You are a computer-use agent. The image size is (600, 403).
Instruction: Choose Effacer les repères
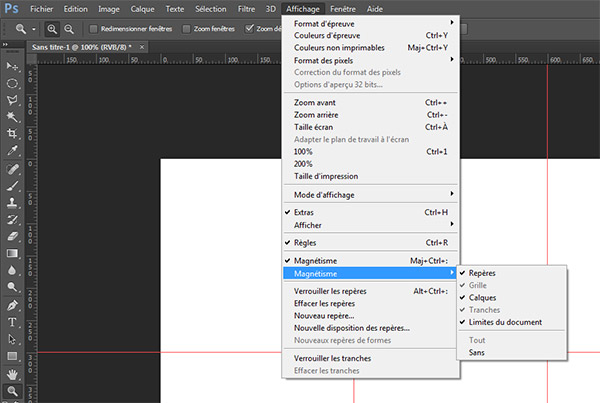(371, 303)
